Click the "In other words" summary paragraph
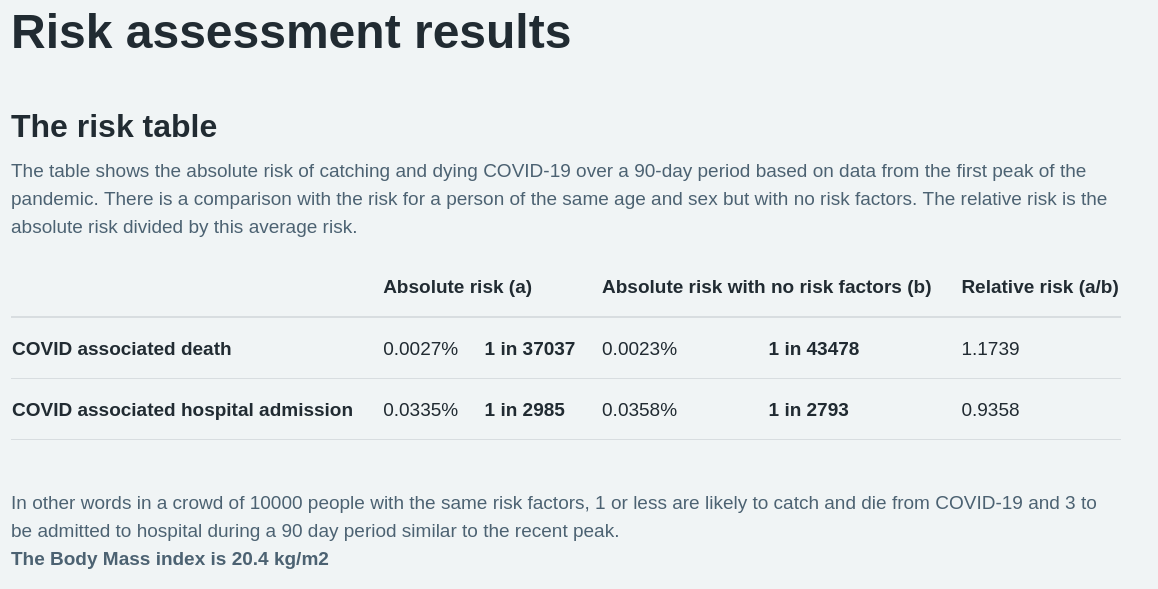The image size is (1158, 589). [x=553, y=517]
